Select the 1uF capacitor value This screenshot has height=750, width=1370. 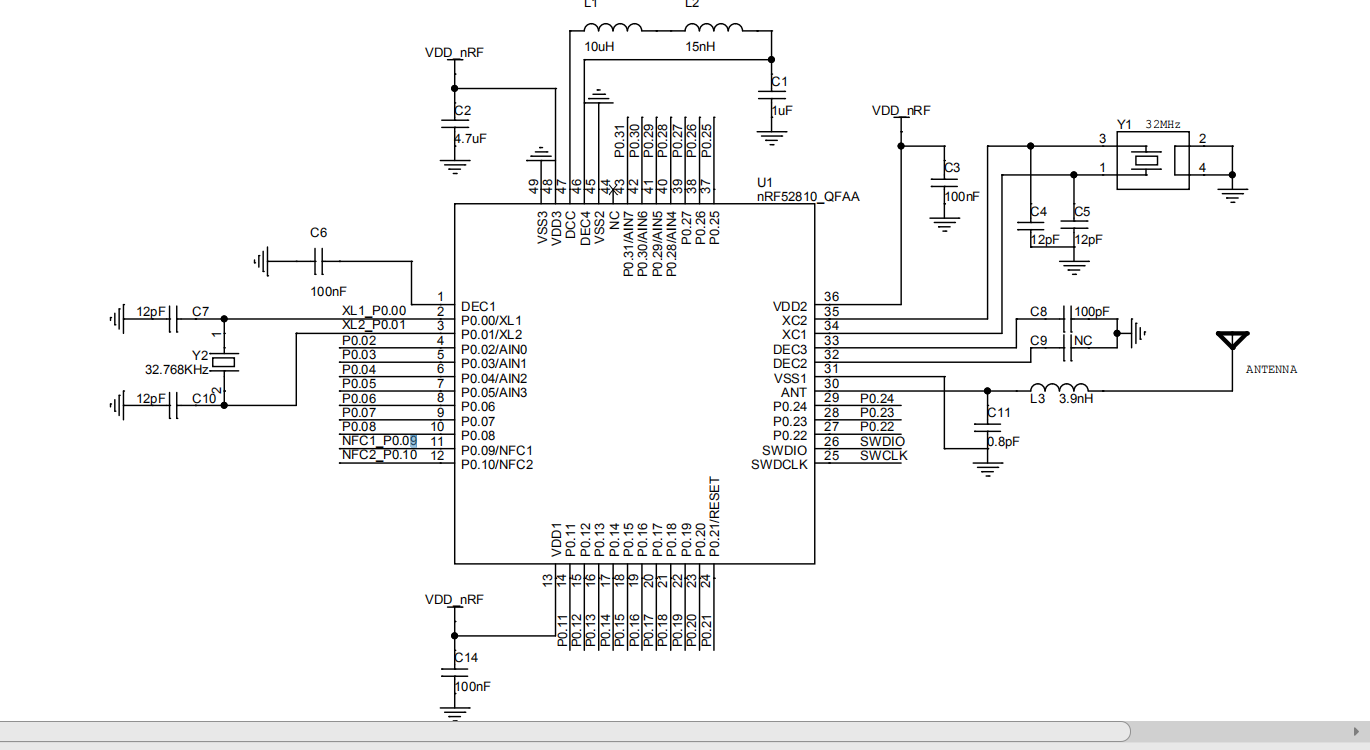click(x=781, y=110)
